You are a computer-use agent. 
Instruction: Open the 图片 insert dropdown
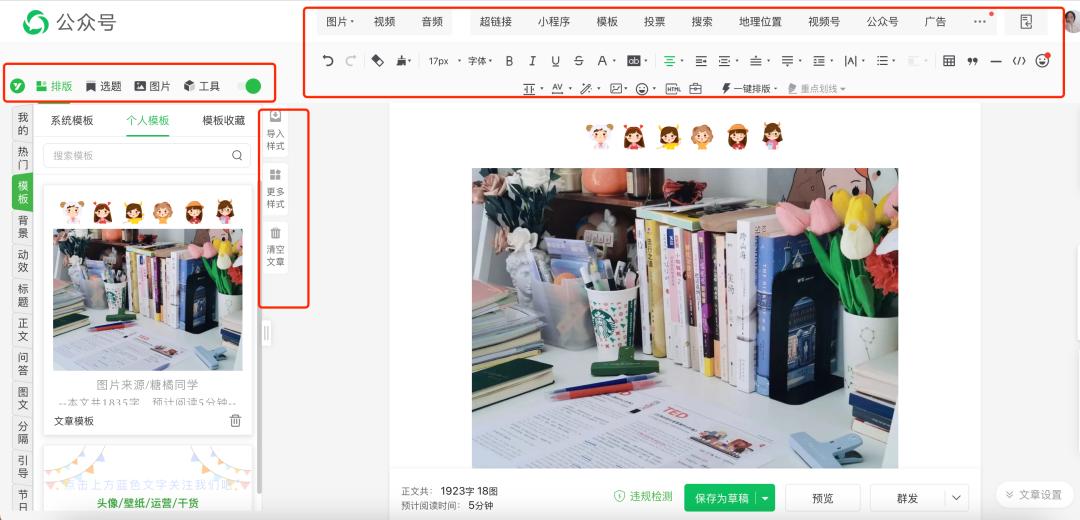pyautogui.click(x=340, y=22)
